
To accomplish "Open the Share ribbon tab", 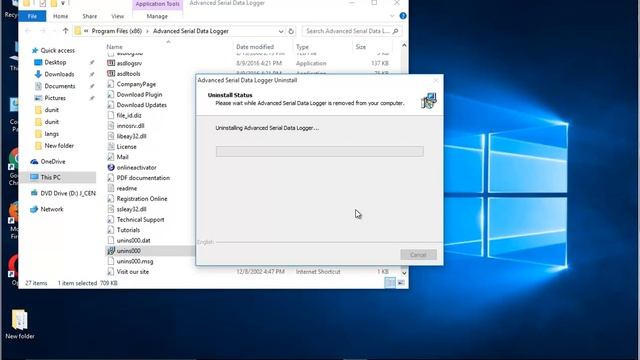I will pos(90,16).
